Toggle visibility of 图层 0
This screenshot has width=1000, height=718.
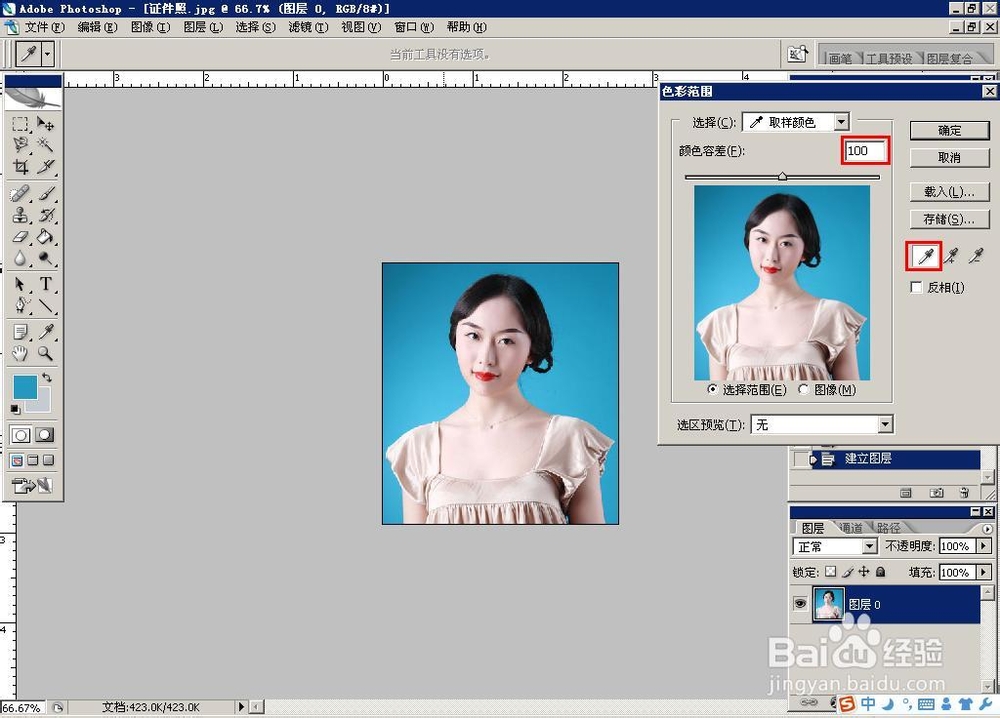coord(799,601)
